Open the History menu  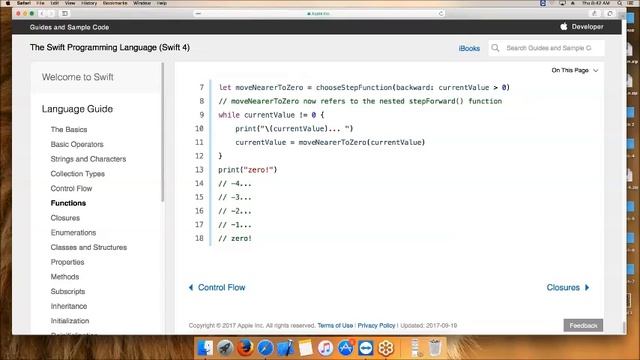[x=89, y=3]
